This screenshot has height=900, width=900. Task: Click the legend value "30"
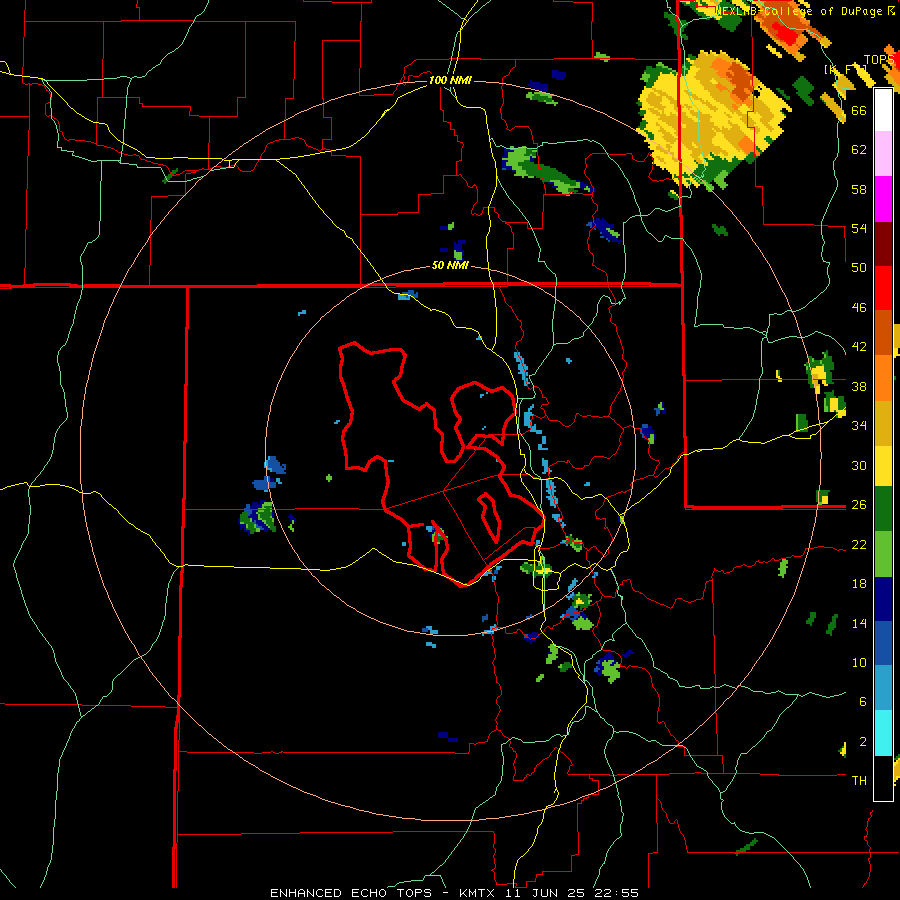point(859,465)
